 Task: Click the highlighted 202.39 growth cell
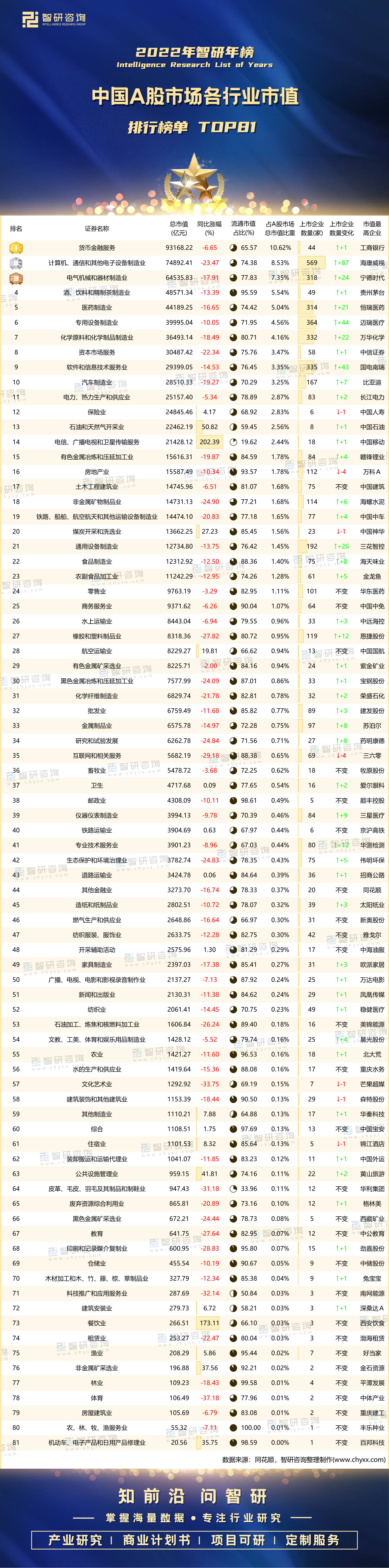click(209, 442)
